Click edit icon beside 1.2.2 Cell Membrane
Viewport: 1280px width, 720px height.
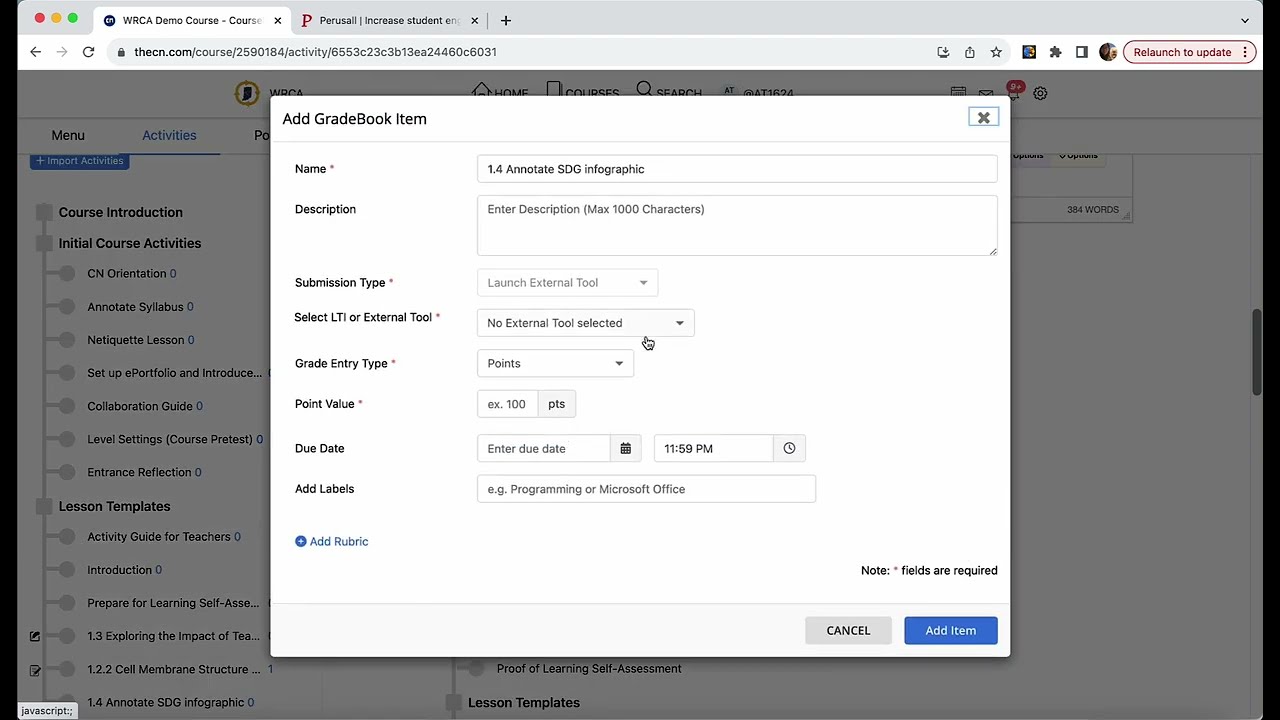point(35,670)
